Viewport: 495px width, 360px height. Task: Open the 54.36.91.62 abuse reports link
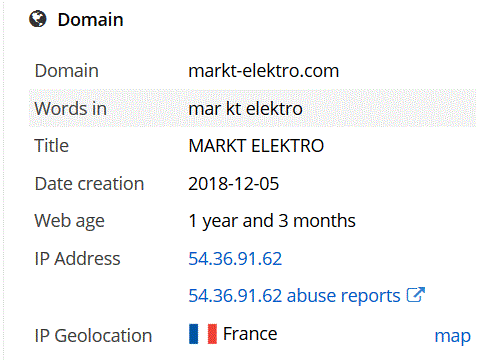pyautogui.click(x=294, y=295)
